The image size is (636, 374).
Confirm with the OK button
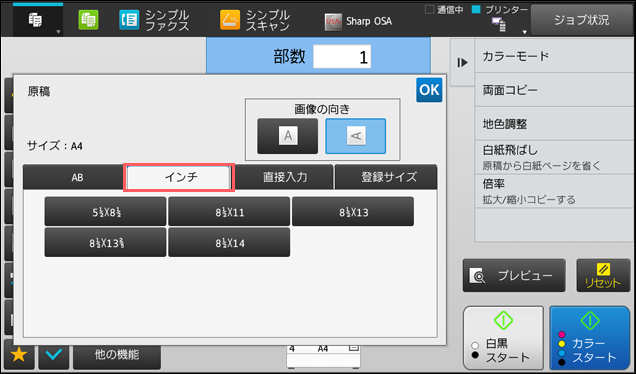(429, 90)
